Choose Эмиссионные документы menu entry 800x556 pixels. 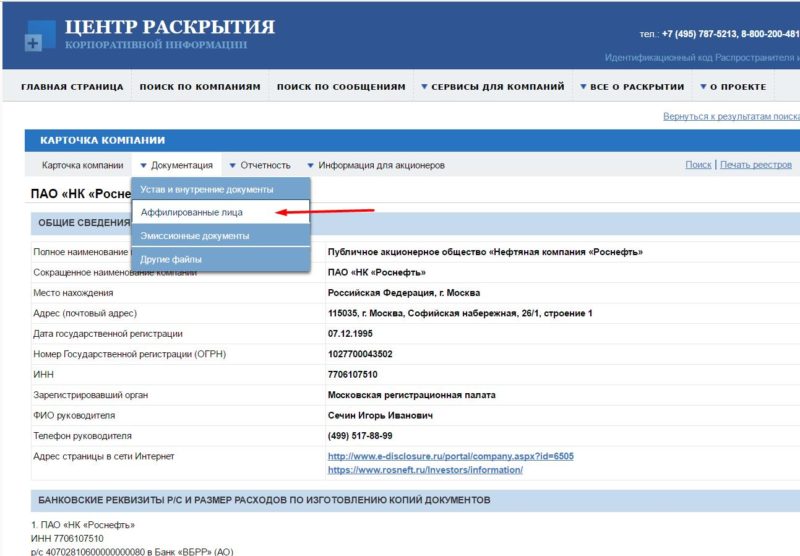(221, 236)
